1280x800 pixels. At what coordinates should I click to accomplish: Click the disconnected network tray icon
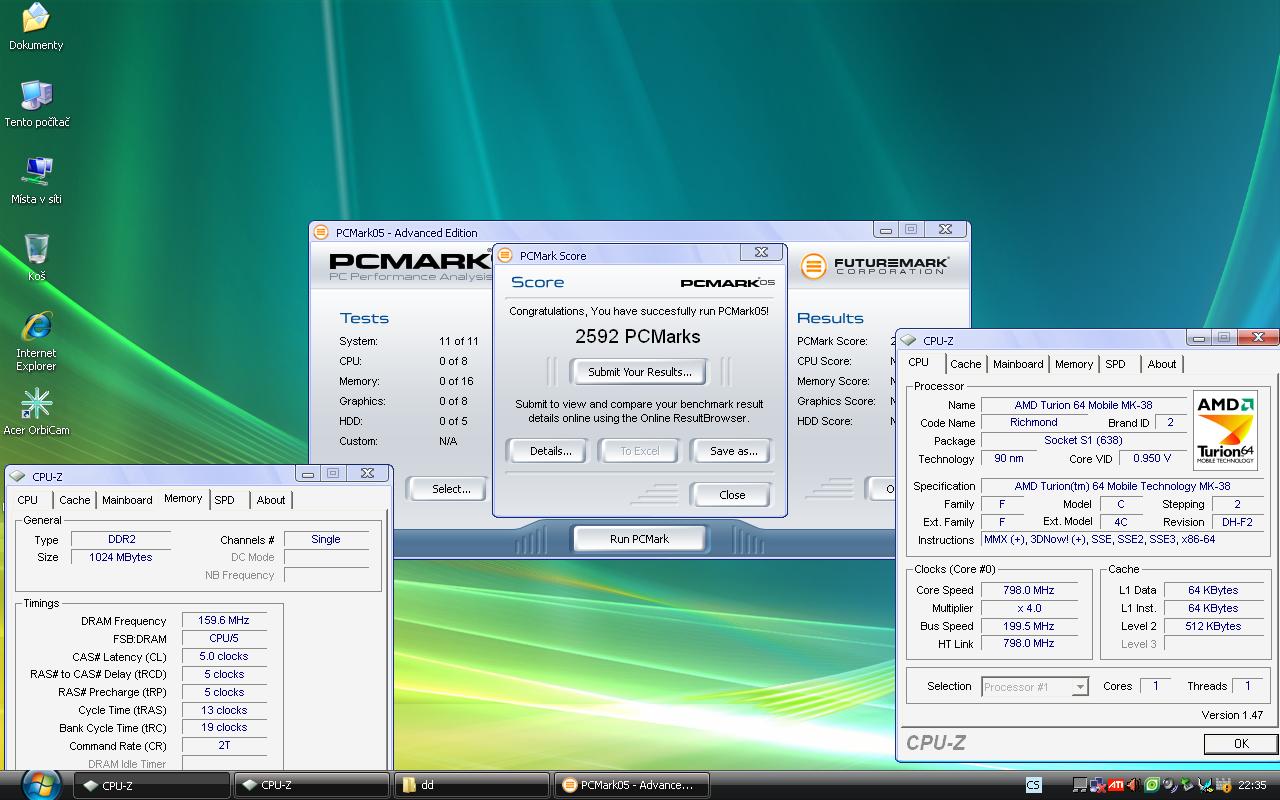(x=1097, y=785)
